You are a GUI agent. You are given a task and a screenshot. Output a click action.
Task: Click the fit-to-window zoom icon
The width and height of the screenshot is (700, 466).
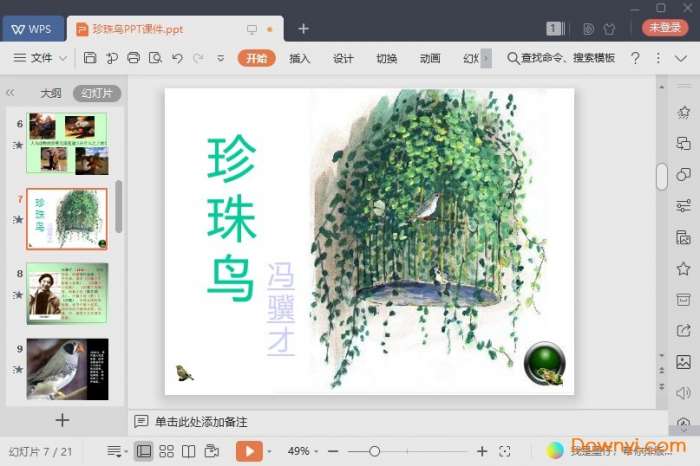tap(505, 451)
